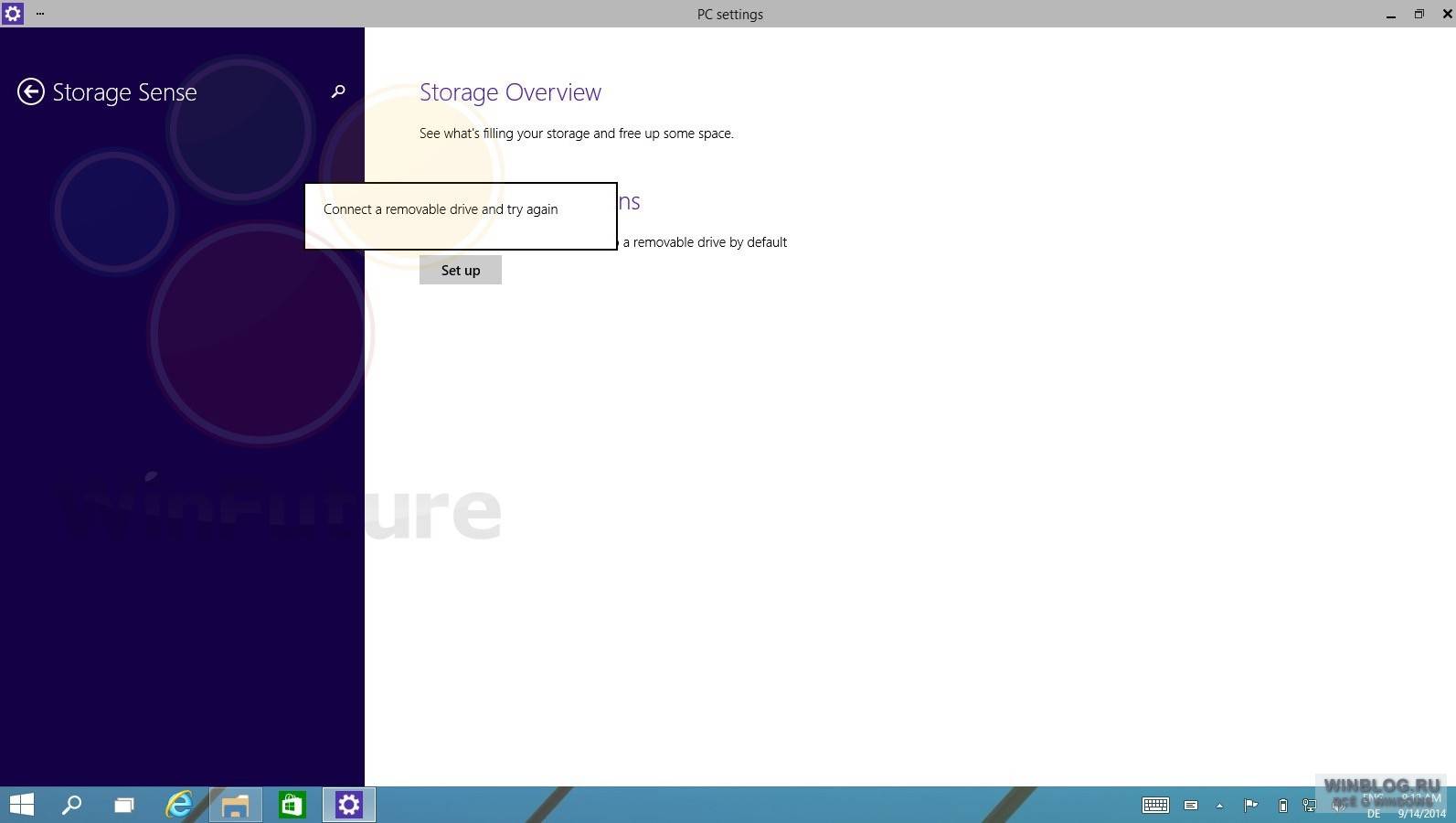Open Action Center flag icon

1250,806
